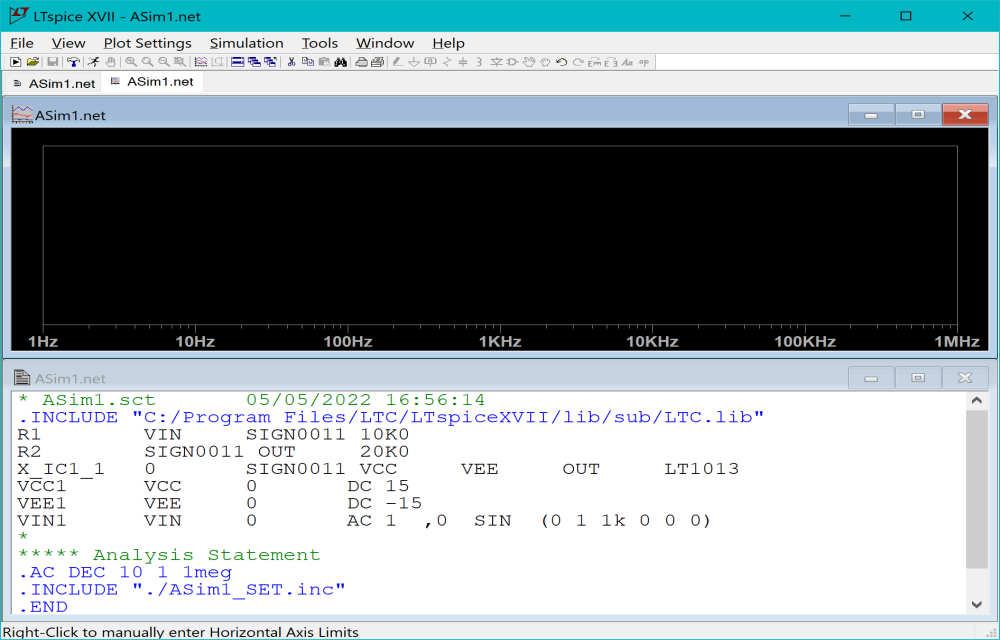
Task: Open the Plot Settings menu
Action: (147, 43)
